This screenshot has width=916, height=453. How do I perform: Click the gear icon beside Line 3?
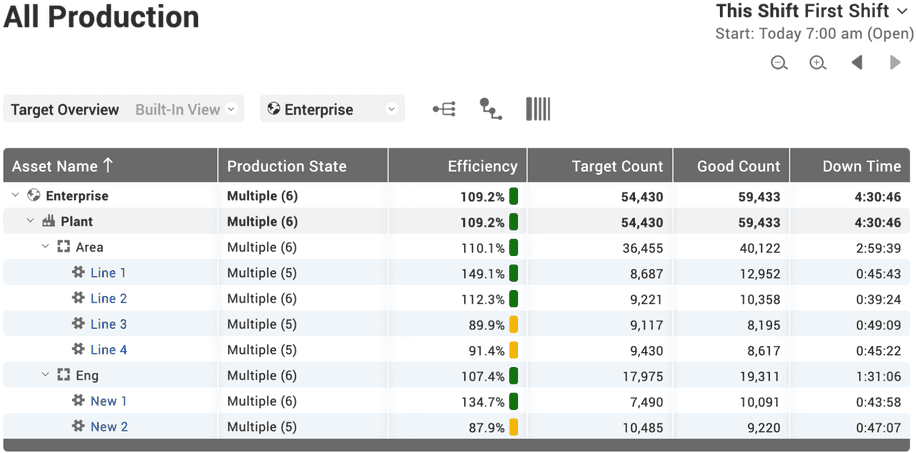[78, 324]
